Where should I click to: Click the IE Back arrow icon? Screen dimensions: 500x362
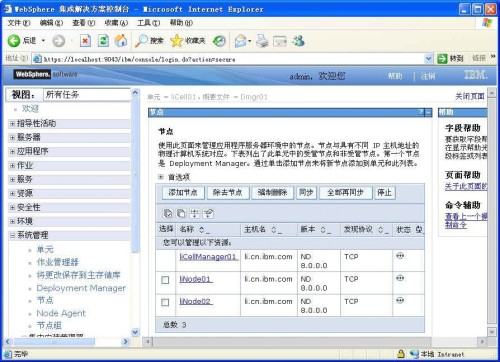tap(14, 41)
